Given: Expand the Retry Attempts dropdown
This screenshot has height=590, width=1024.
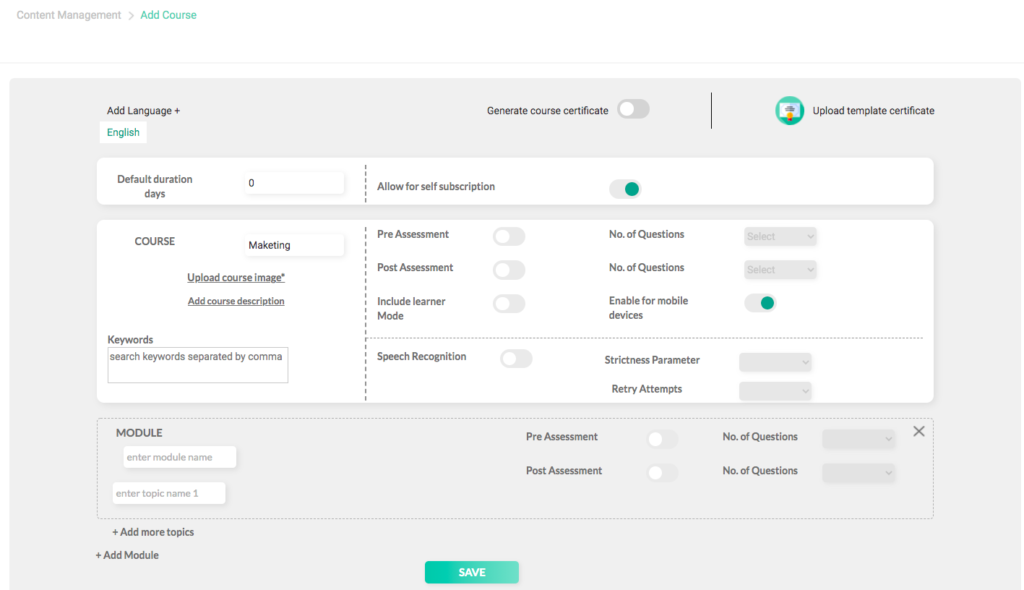Looking at the screenshot, I should (x=775, y=391).
